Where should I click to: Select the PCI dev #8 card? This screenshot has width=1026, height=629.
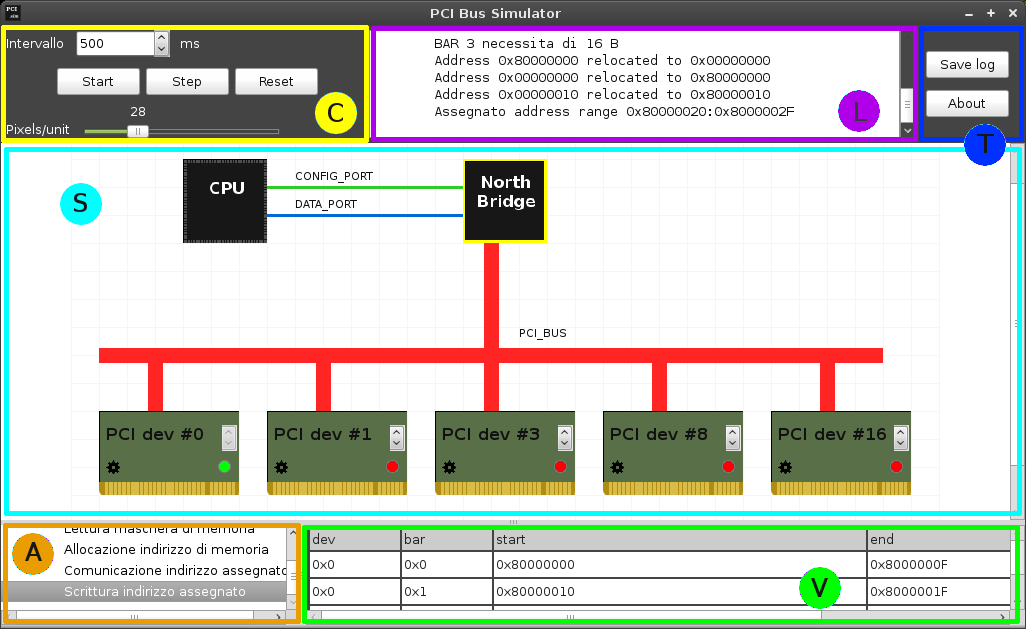tap(673, 453)
